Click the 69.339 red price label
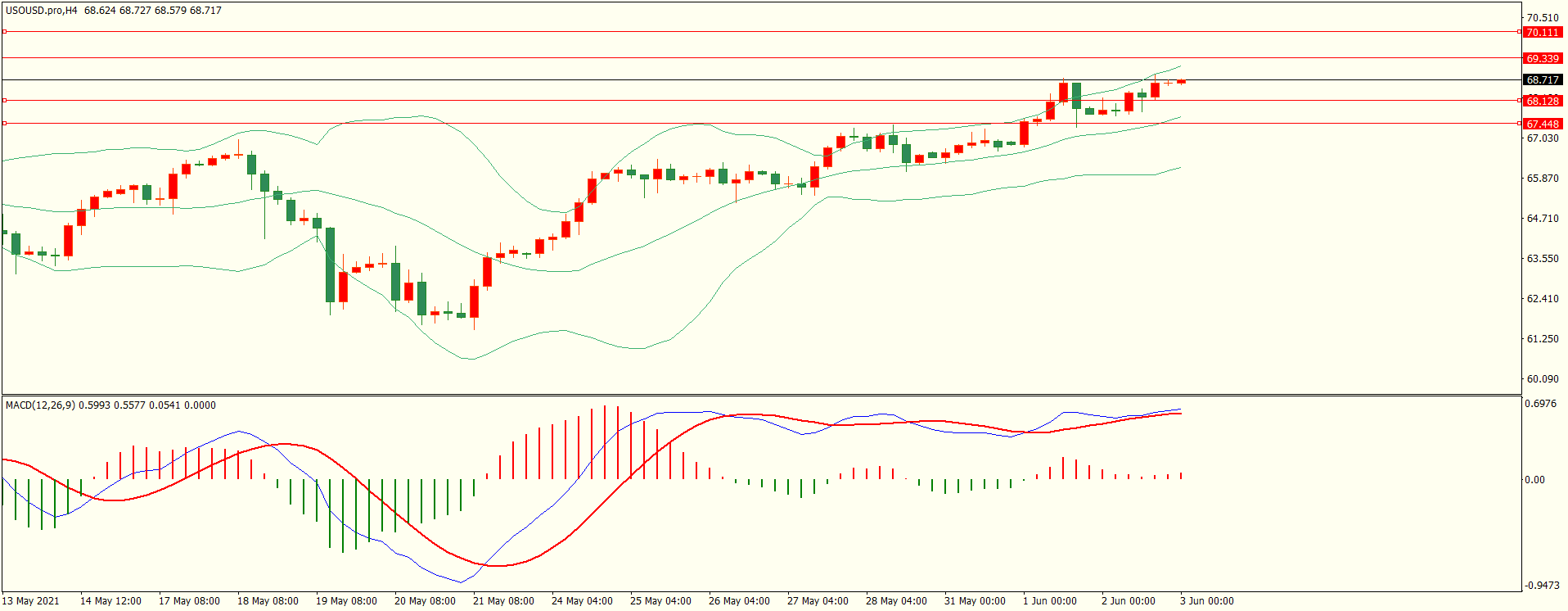1568x611 pixels. 1542,58
